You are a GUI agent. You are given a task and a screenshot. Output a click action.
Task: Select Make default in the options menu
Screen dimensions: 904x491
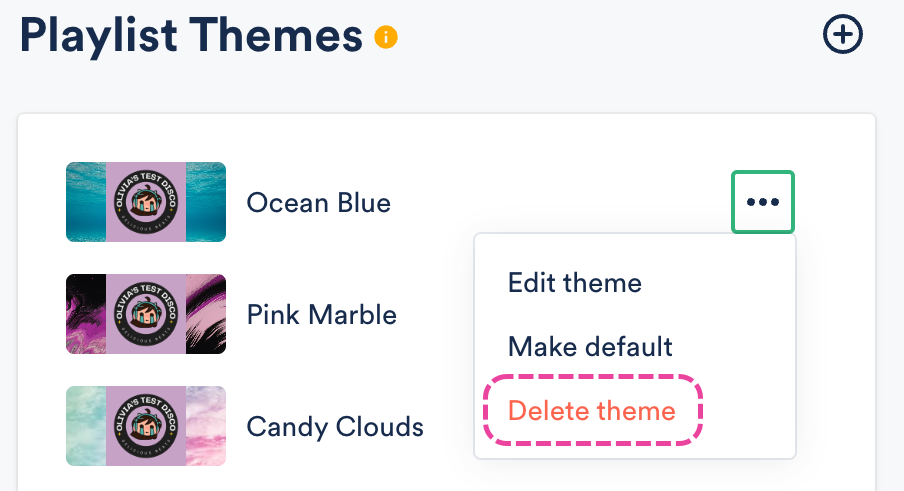tap(590, 347)
